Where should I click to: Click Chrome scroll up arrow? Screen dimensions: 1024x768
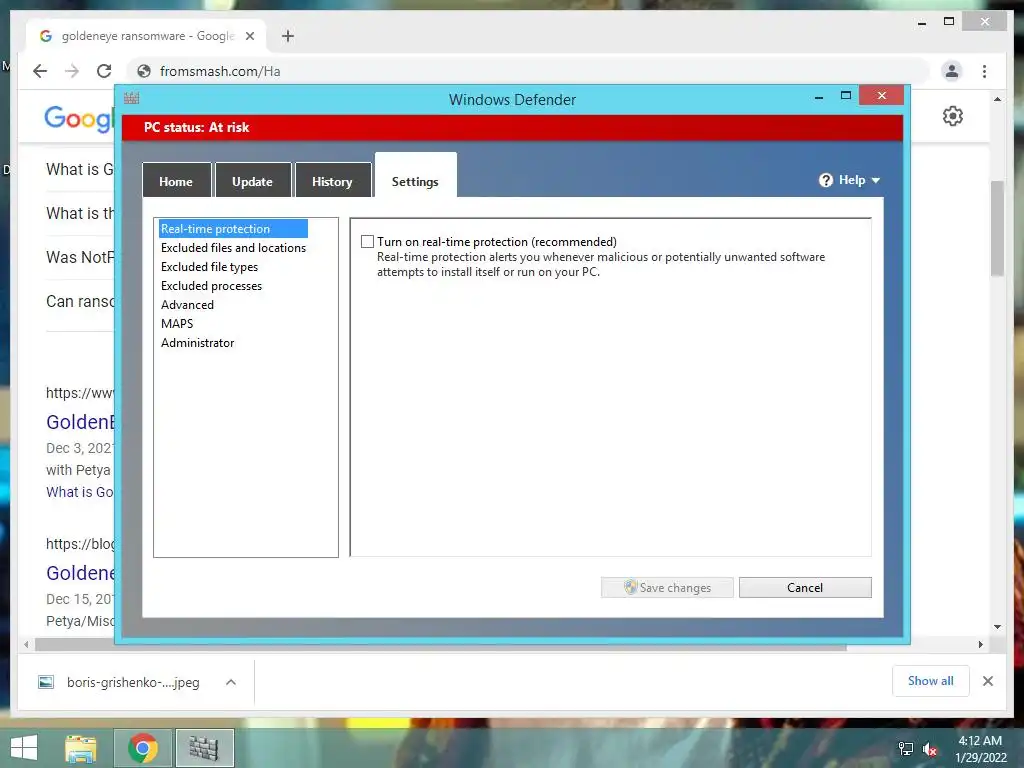pyautogui.click(x=997, y=99)
